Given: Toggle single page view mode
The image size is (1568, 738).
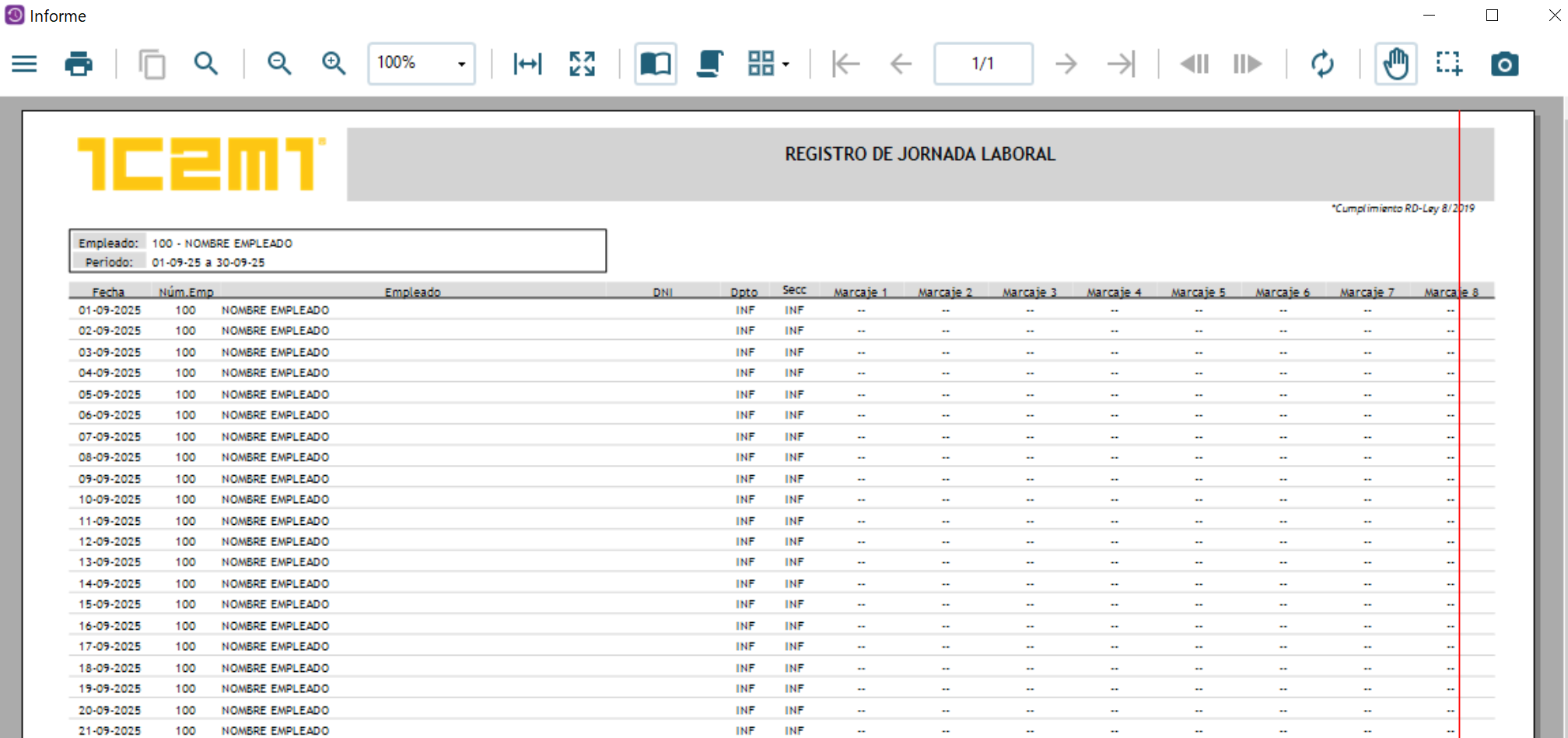Looking at the screenshot, I should (x=656, y=64).
